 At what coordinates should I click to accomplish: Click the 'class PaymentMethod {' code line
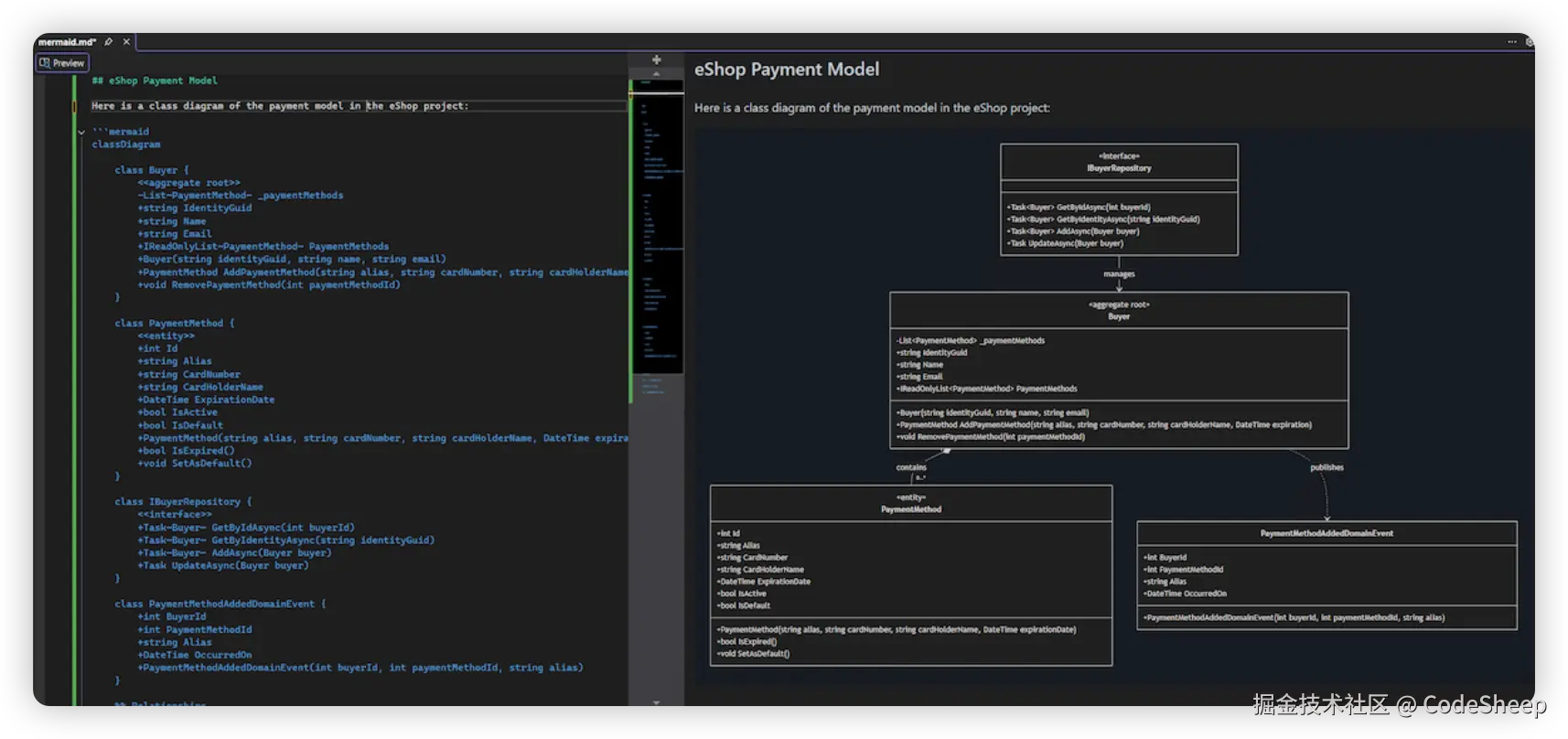click(x=174, y=323)
